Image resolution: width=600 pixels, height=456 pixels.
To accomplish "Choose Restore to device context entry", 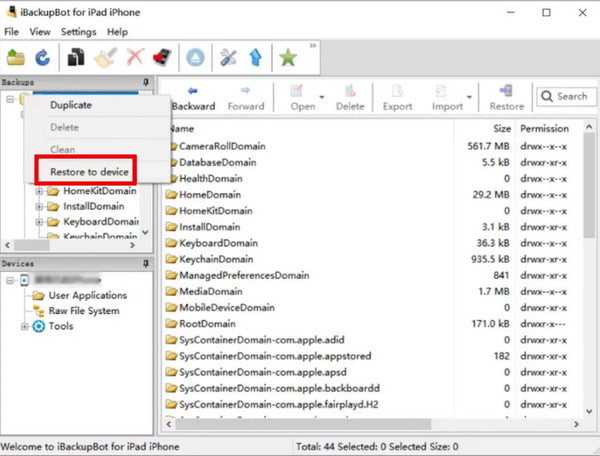I will (97, 172).
